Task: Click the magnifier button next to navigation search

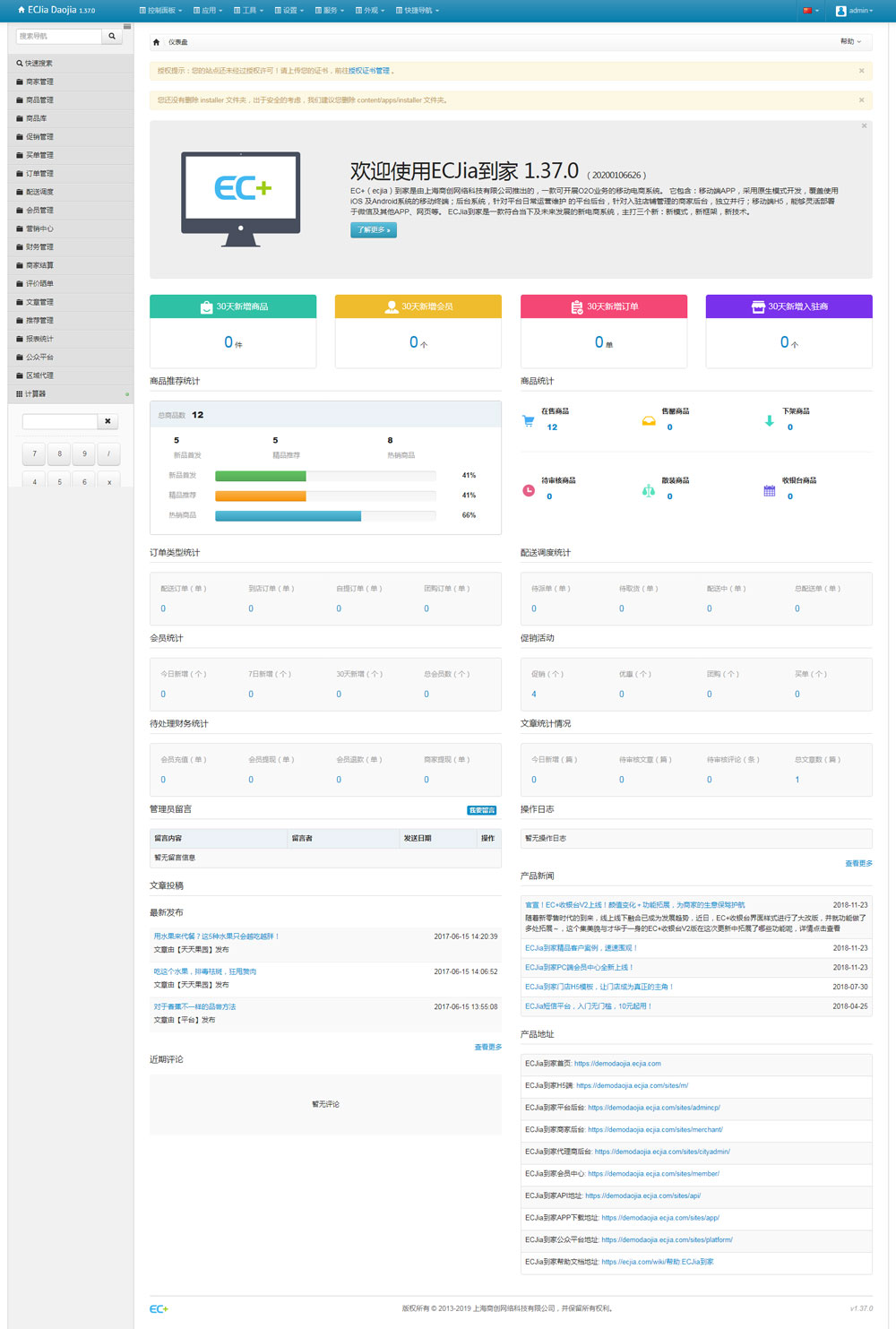Action: [112, 36]
